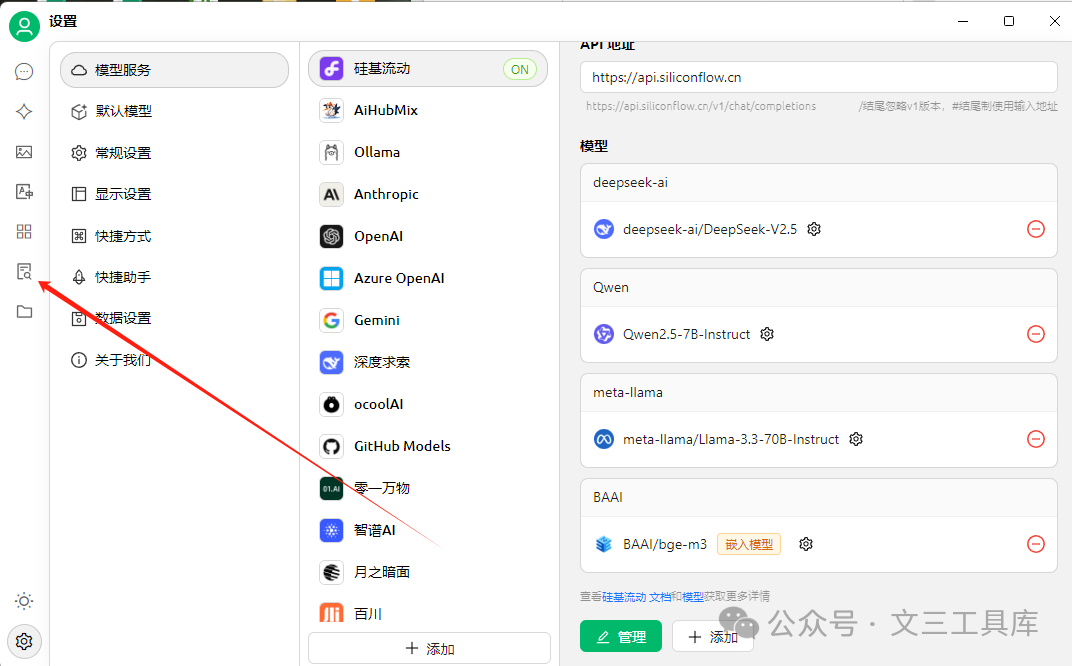
Task: Open the 显示设置 settings section
Action: [x=174, y=194]
